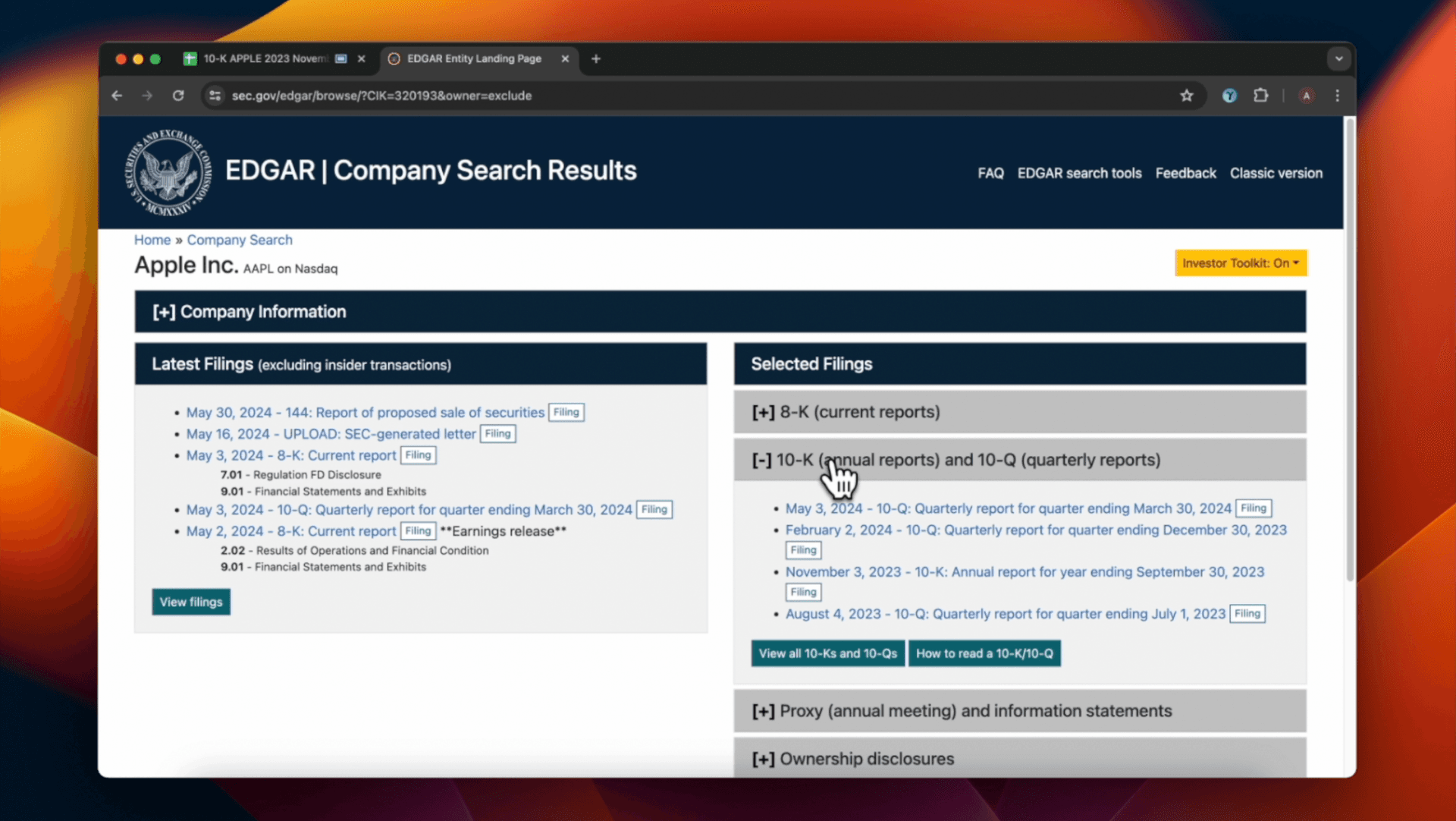Click the browser extensions icon
Screen dimensions: 1456x821
1261,95
